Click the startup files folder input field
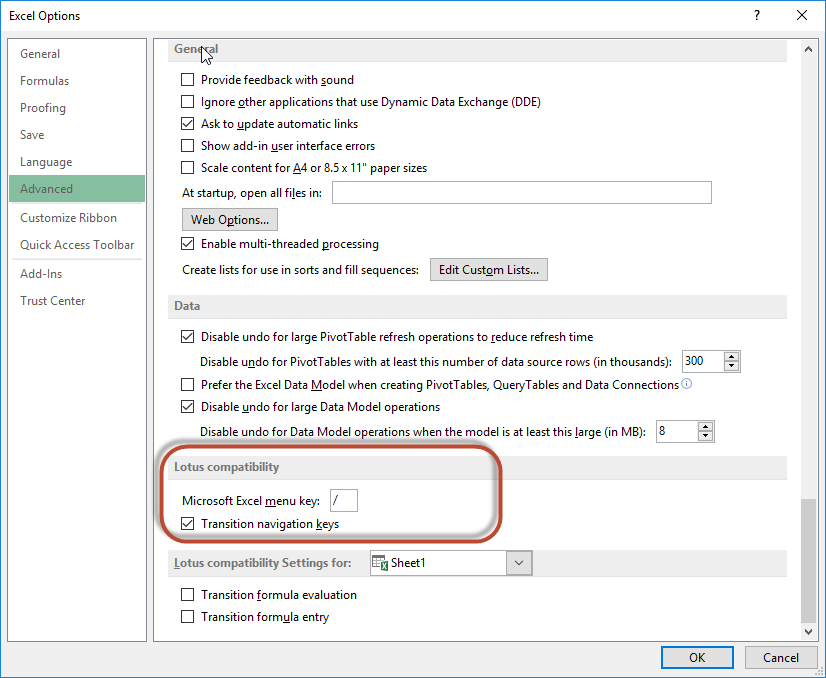This screenshot has height=678, width=826. (522, 192)
